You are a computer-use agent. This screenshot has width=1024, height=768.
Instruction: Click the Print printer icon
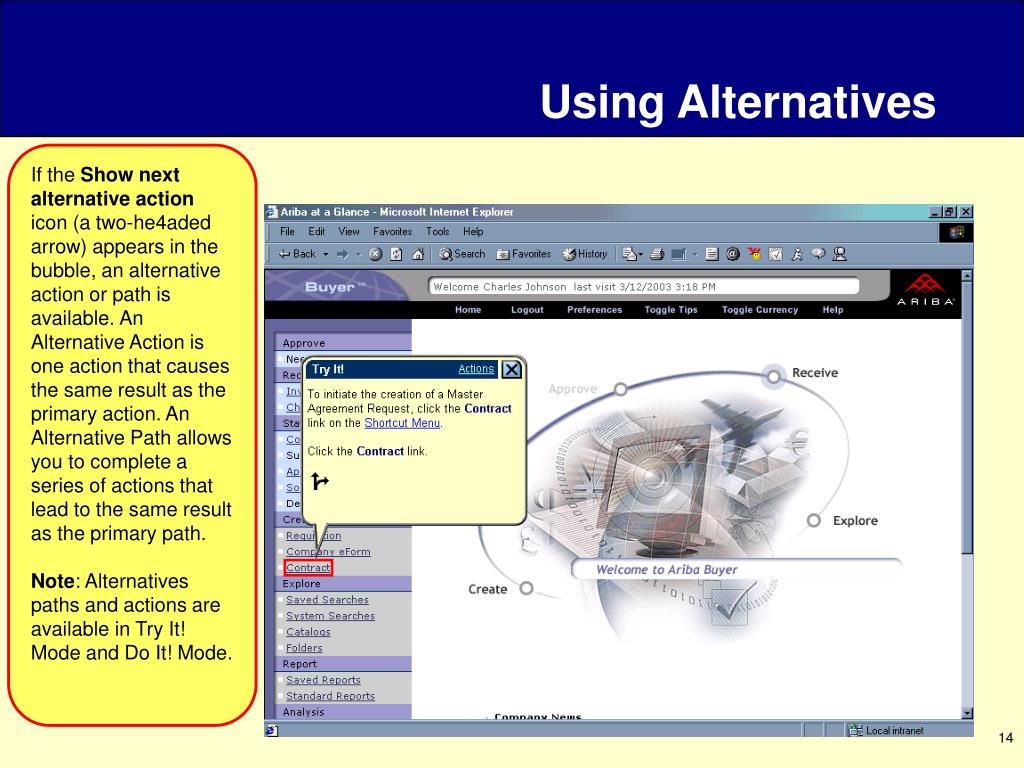658,254
